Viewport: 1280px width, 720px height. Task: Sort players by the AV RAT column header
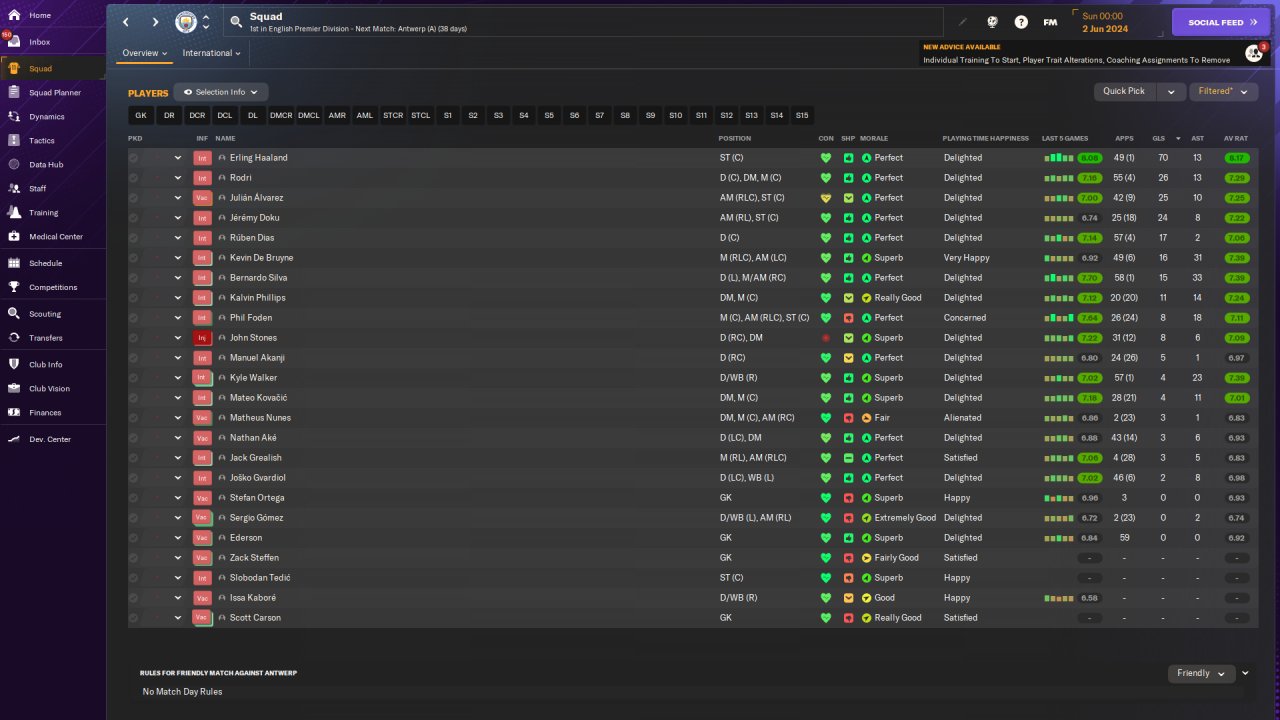click(1236, 138)
